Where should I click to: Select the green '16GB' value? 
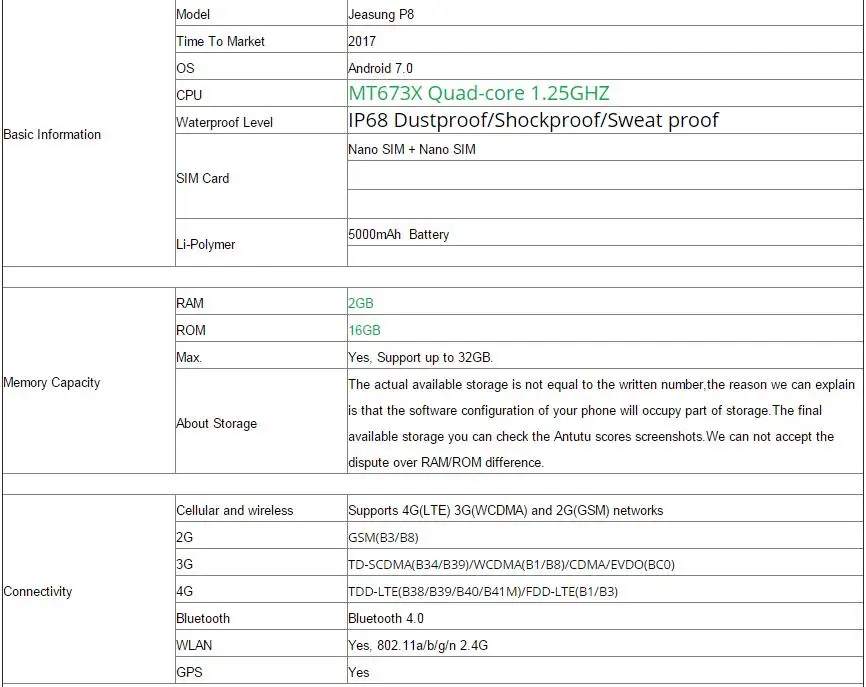364,330
